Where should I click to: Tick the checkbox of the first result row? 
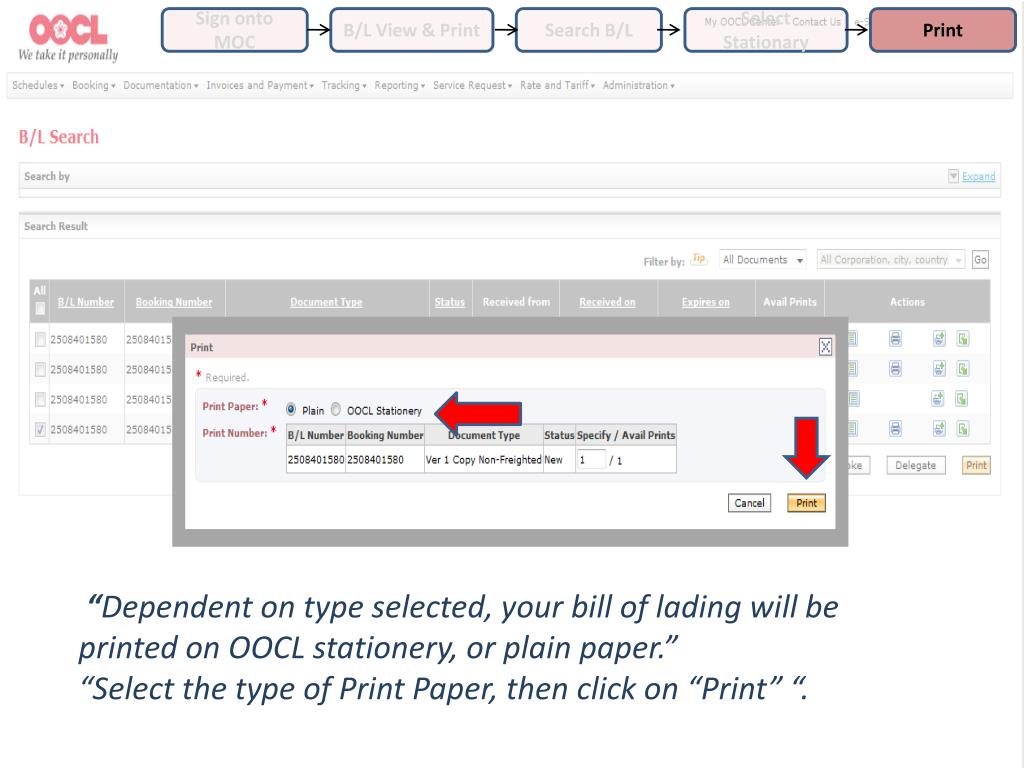click(40, 339)
